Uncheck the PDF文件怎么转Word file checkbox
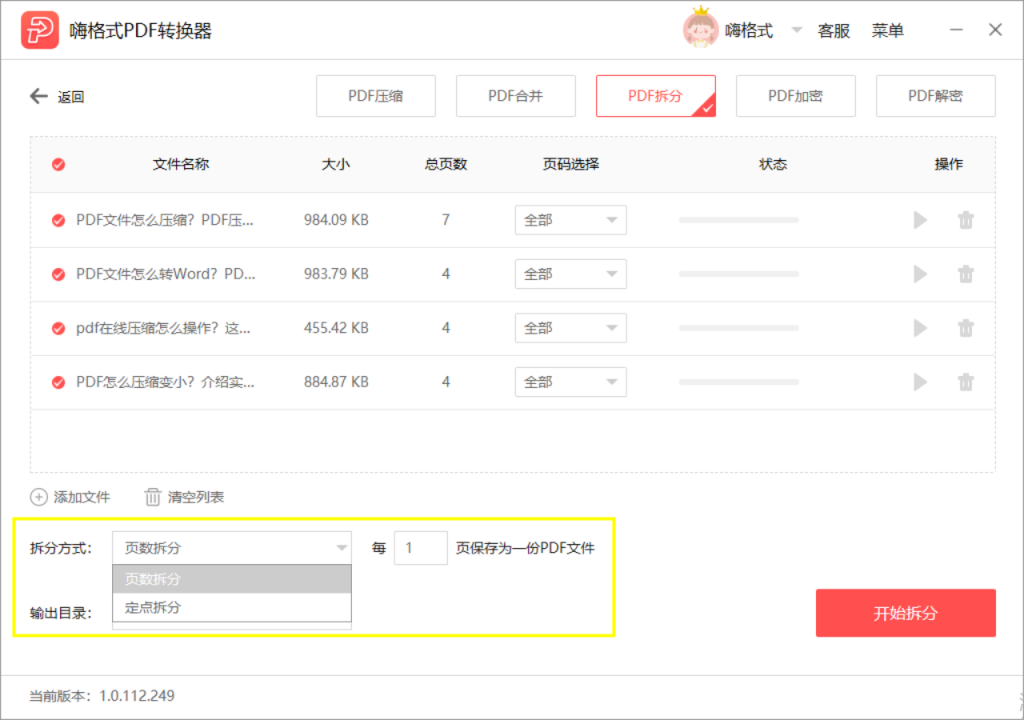1024x720 pixels. point(59,274)
